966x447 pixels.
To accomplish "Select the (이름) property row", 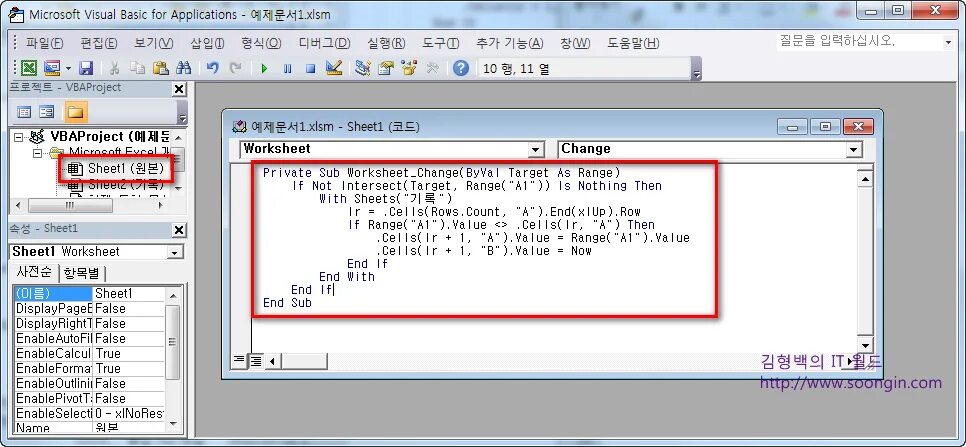I will click(89, 294).
